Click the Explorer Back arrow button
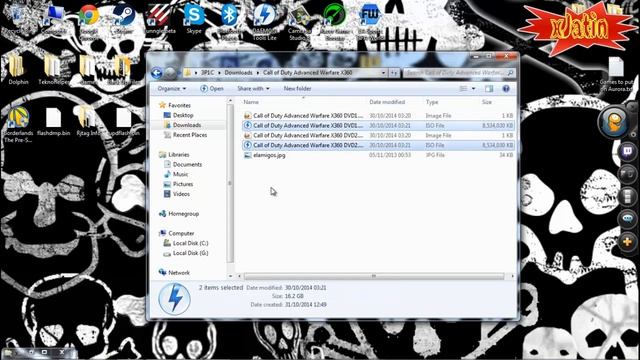Image resolution: width=640 pixels, height=360 pixels. point(156,73)
